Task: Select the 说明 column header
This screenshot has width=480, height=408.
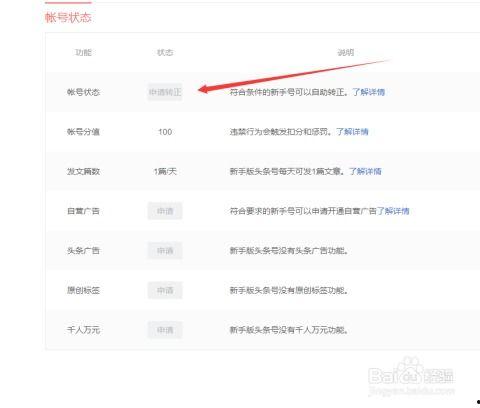Action: [346, 52]
